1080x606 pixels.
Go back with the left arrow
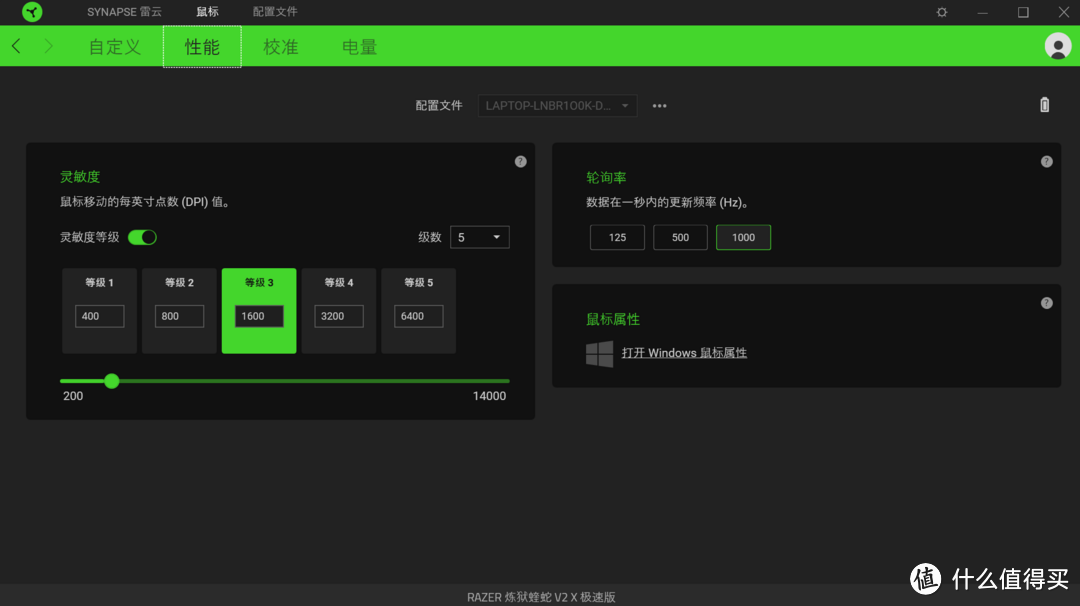point(17,46)
